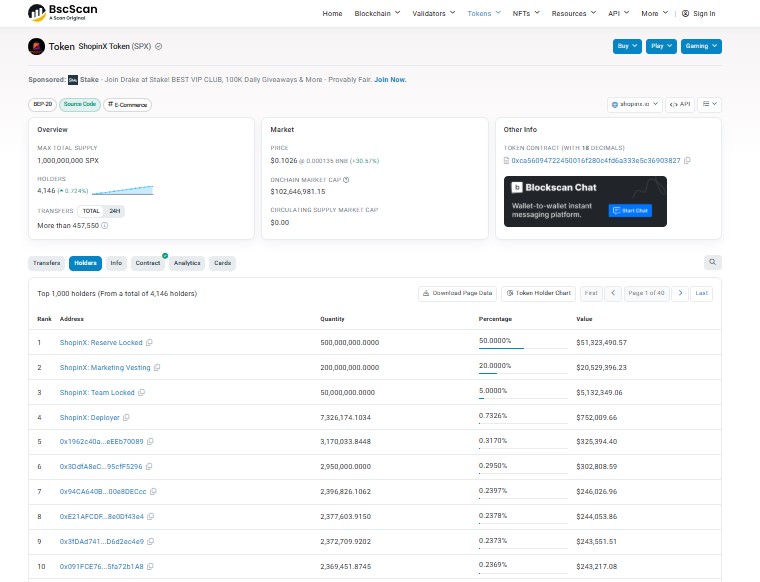Click the </> API button
Screen dimensions: 760x582
click(680, 104)
